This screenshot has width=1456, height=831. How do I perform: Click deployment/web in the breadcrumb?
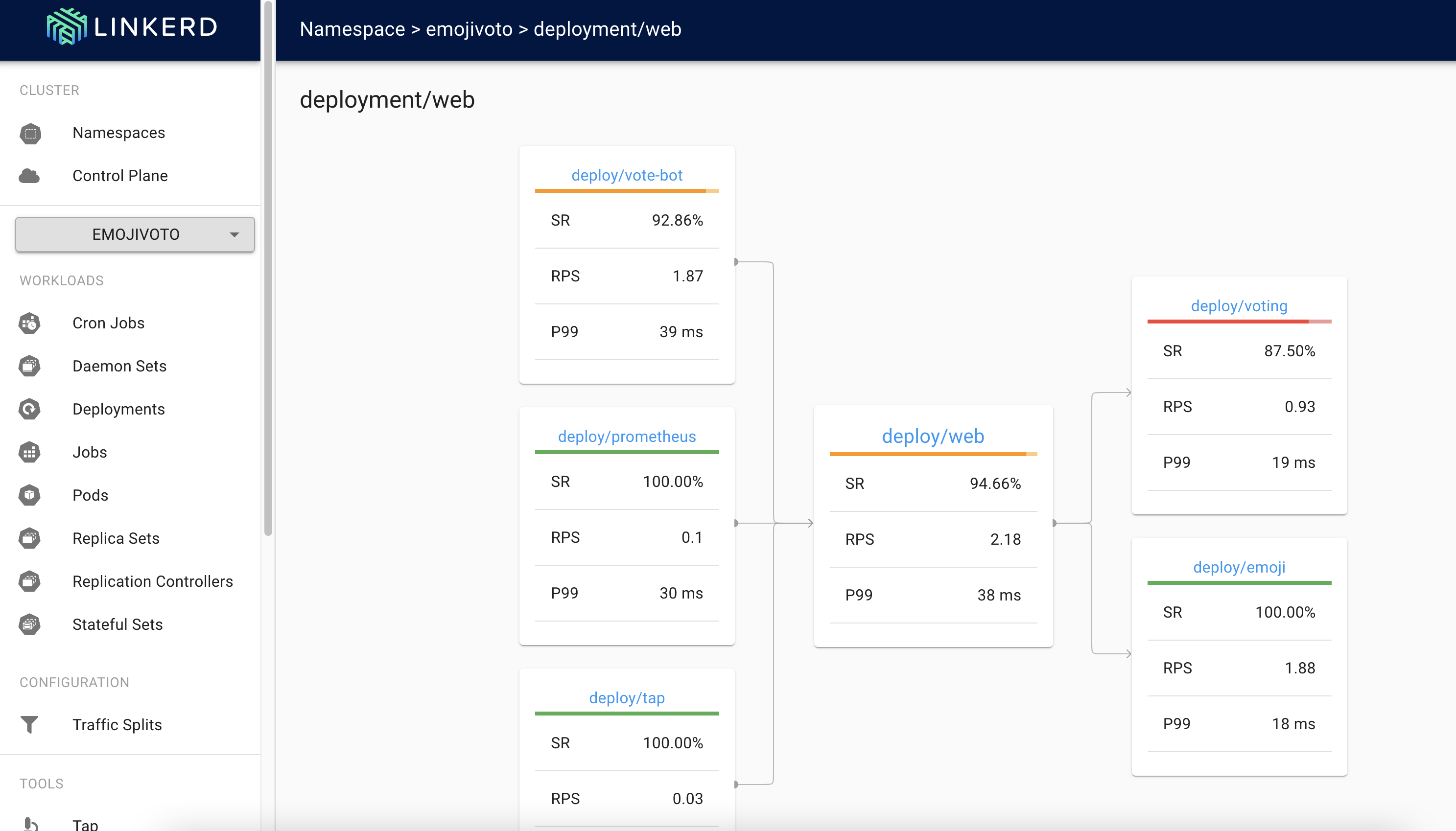(607, 29)
